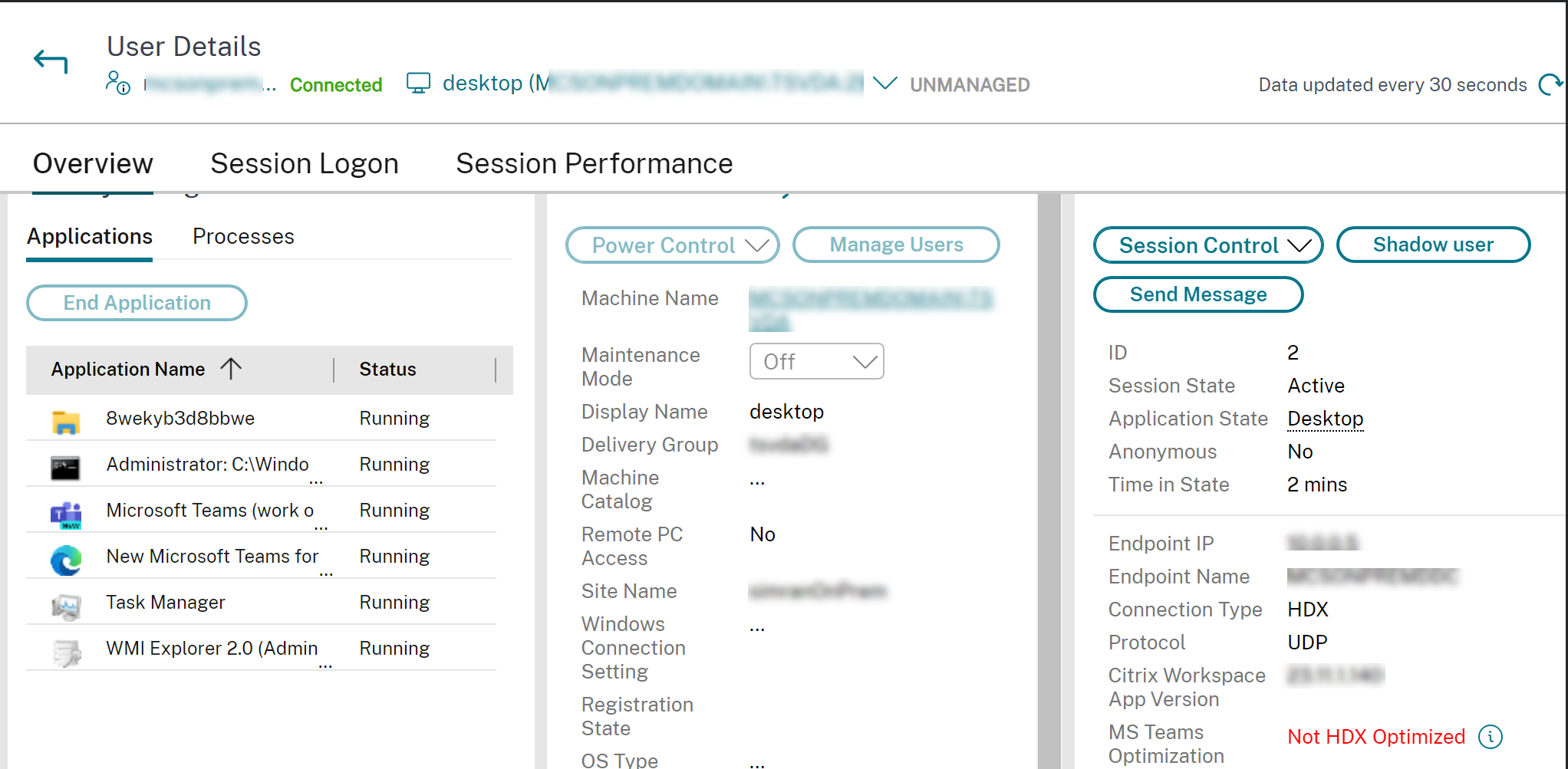Click the desktop monitor icon
The height and width of the screenshot is (769, 1568).
coord(418,83)
